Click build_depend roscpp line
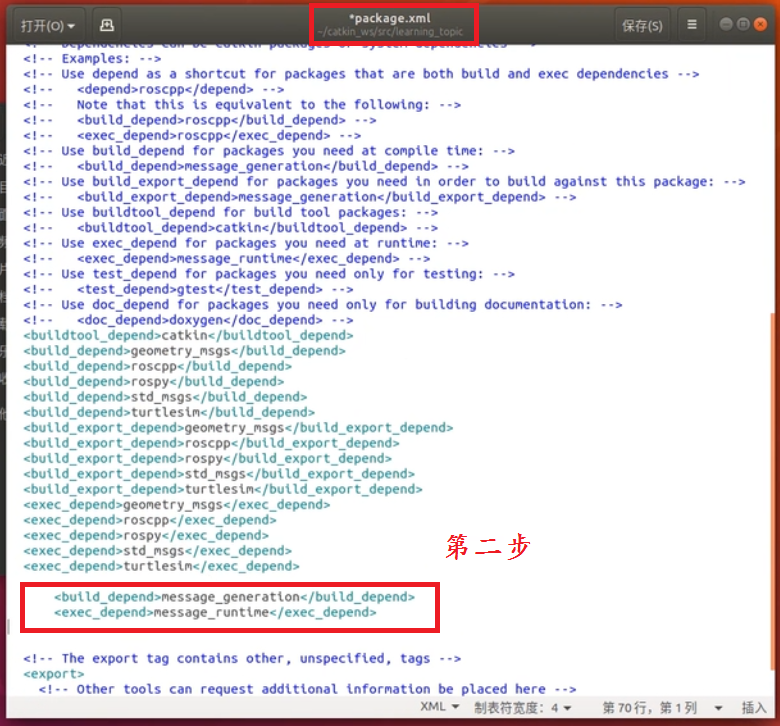 (157, 366)
